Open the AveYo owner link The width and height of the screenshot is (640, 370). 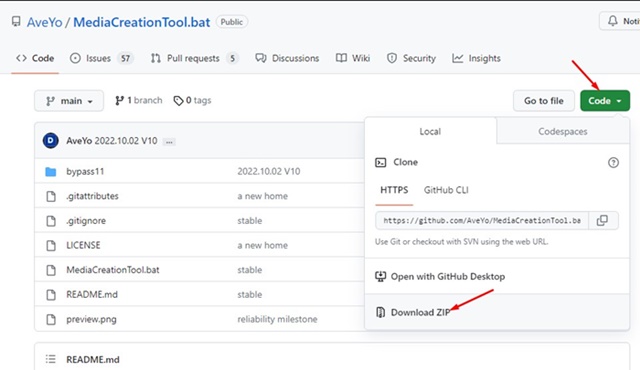coord(44,22)
